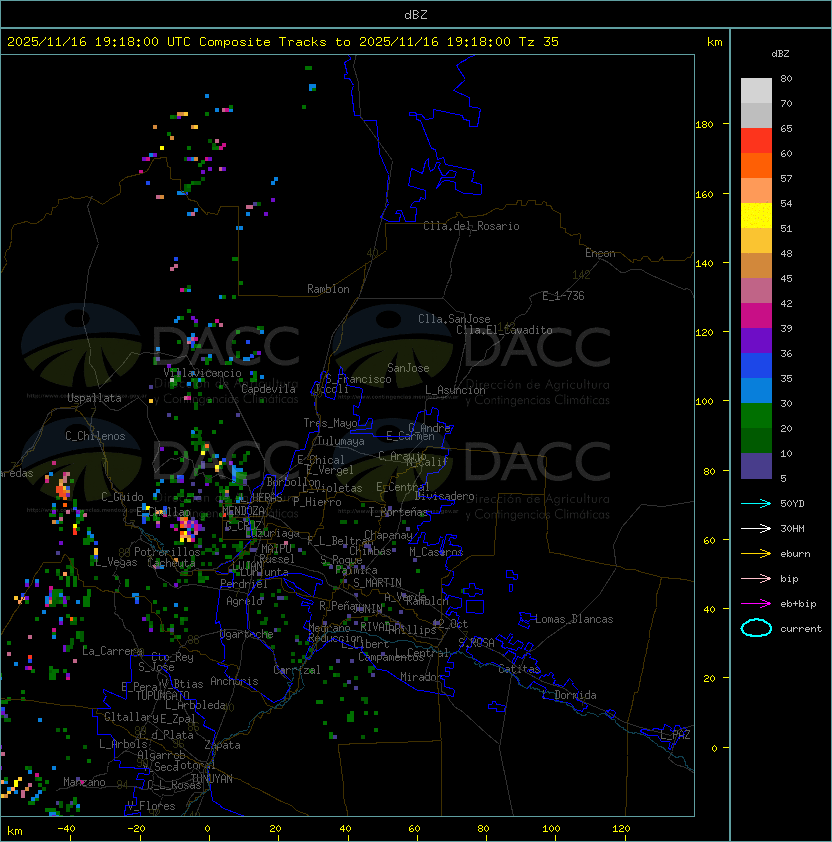Image resolution: width=832 pixels, height=842 pixels.
Task: Click the 'Encon' map label
Action: click(x=600, y=253)
